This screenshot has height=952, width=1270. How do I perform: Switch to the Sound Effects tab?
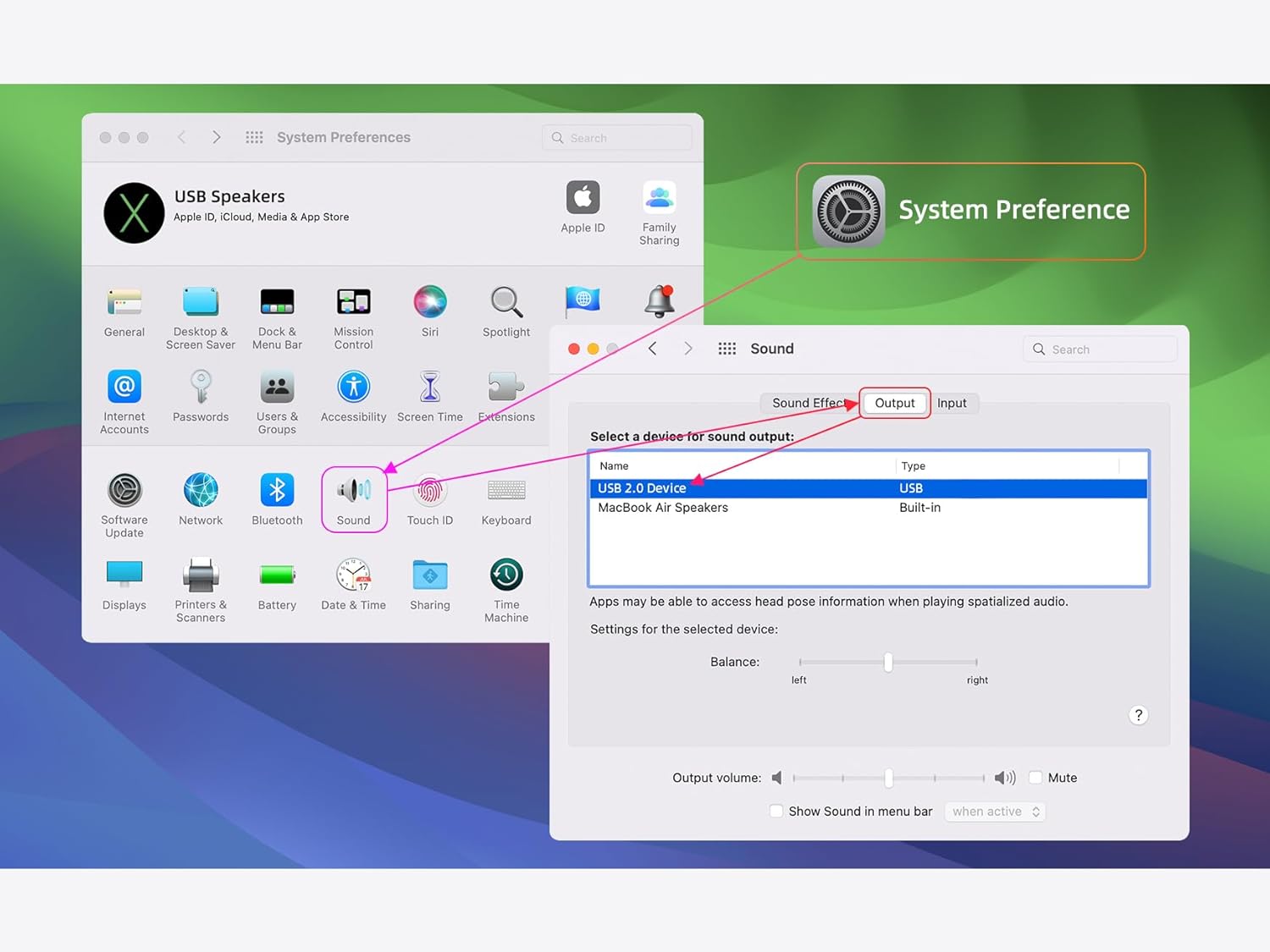tap(809, 403)
